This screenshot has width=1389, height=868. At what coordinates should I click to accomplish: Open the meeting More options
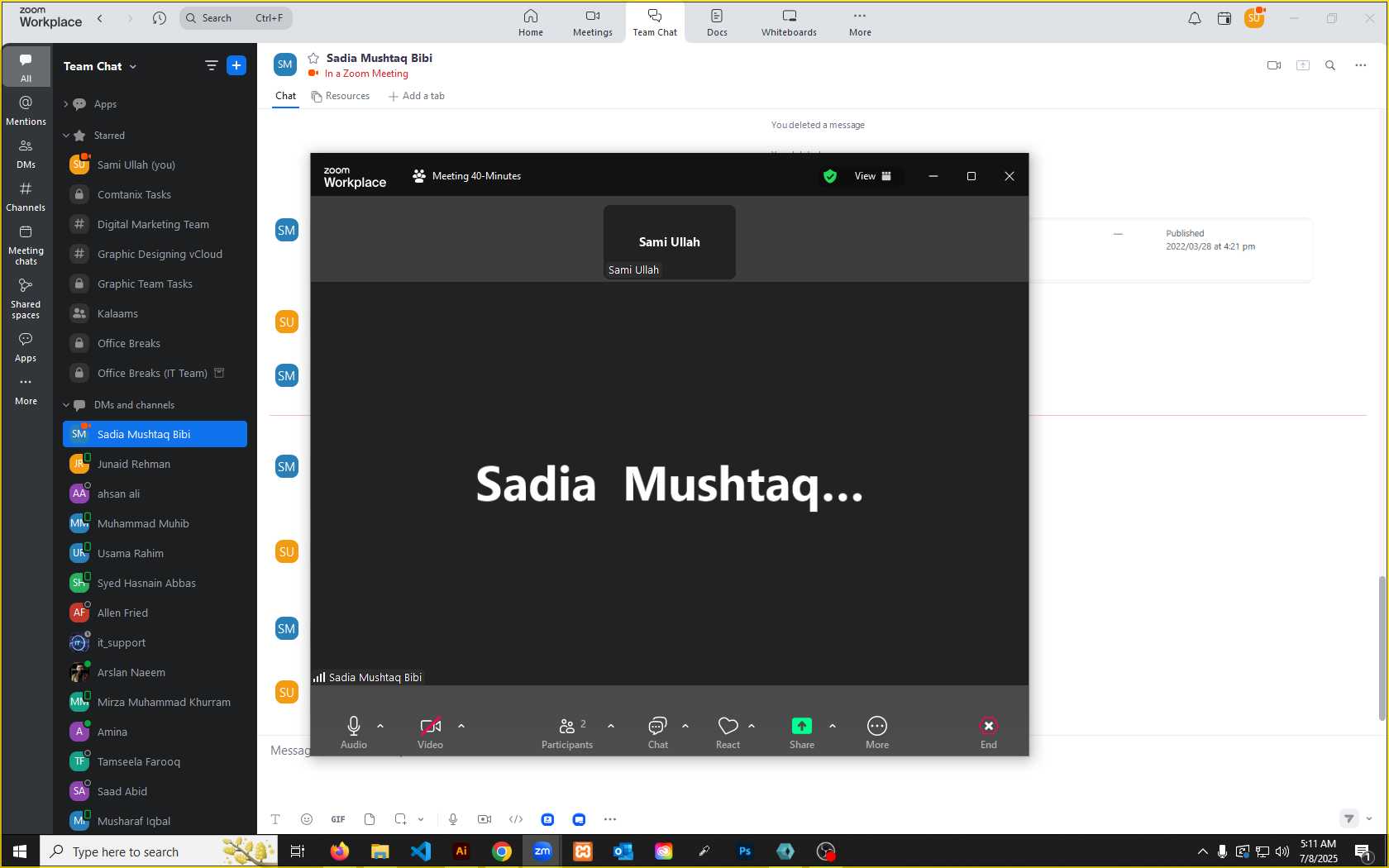click(877, 732)
